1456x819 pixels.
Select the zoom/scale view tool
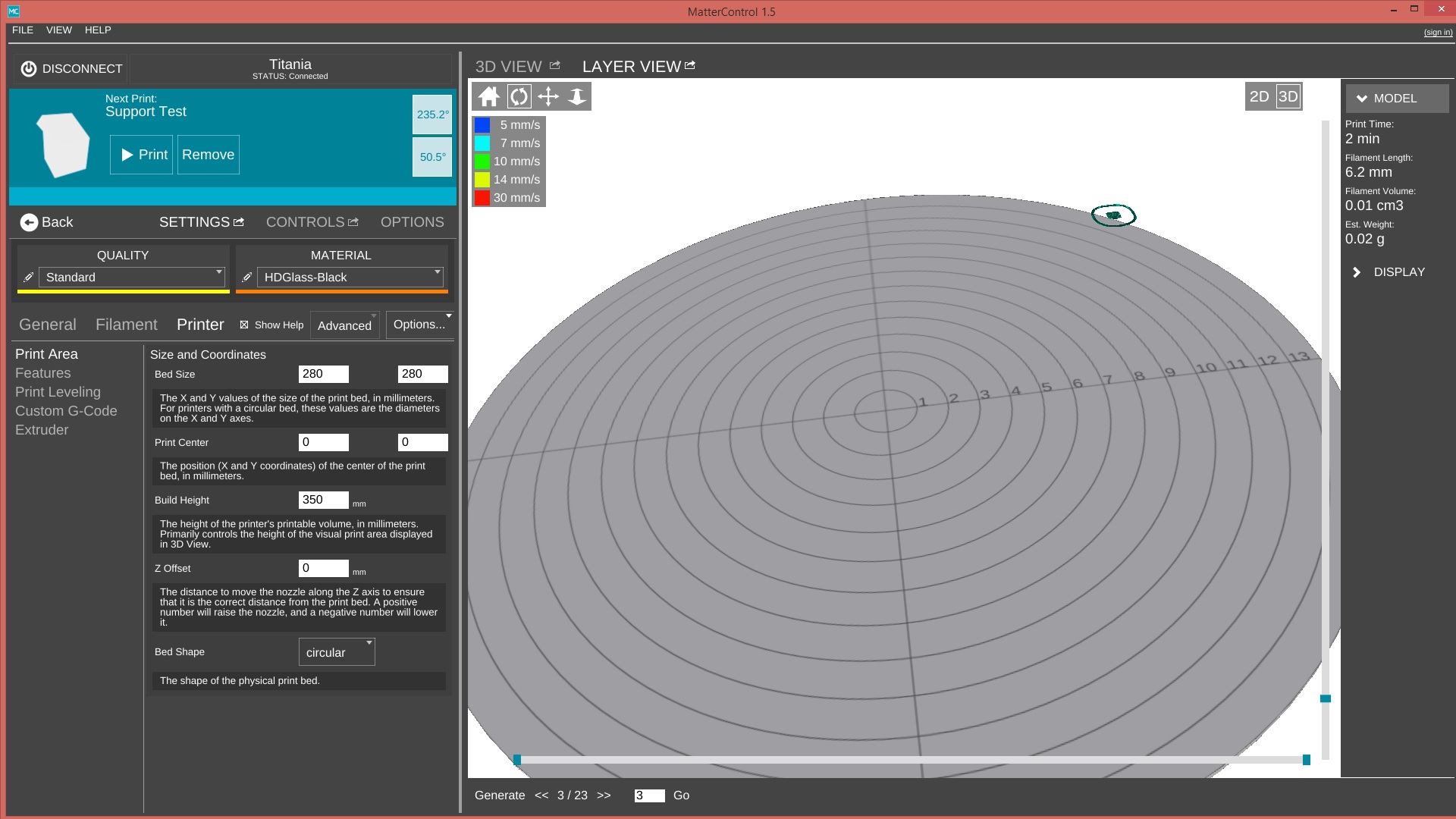pos(577,97)
